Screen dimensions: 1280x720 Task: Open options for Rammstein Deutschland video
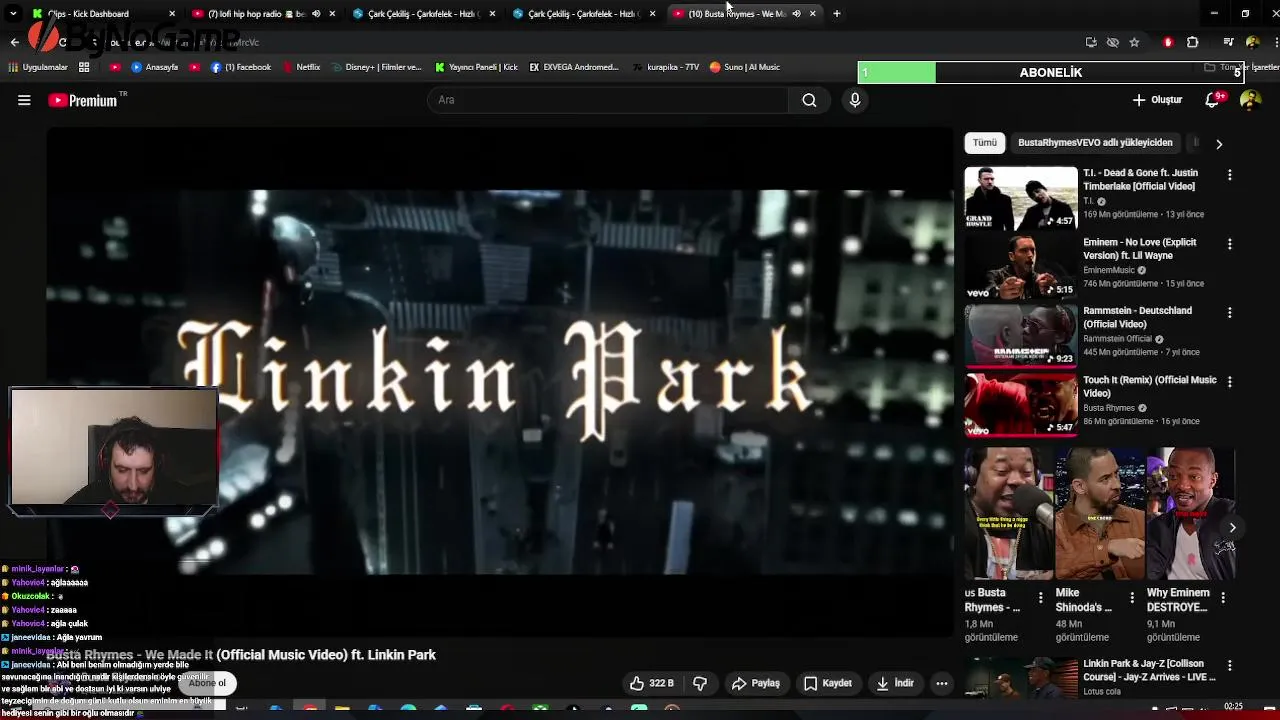coord(1229,312)
